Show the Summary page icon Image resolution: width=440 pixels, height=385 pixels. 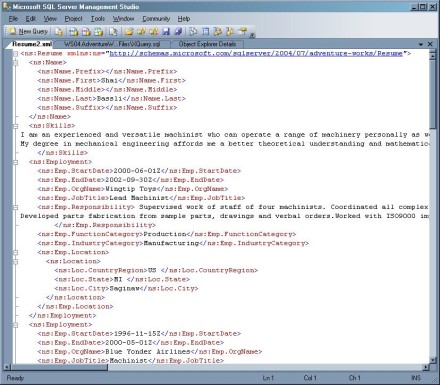[205, 32]
